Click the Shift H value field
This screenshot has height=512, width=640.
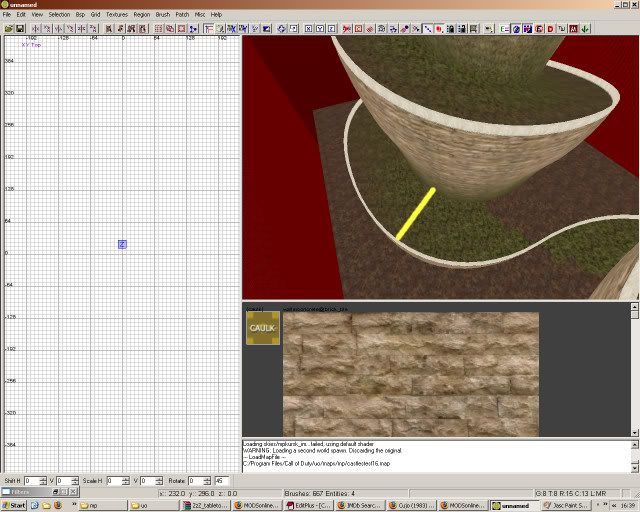[x=30, y=481]
